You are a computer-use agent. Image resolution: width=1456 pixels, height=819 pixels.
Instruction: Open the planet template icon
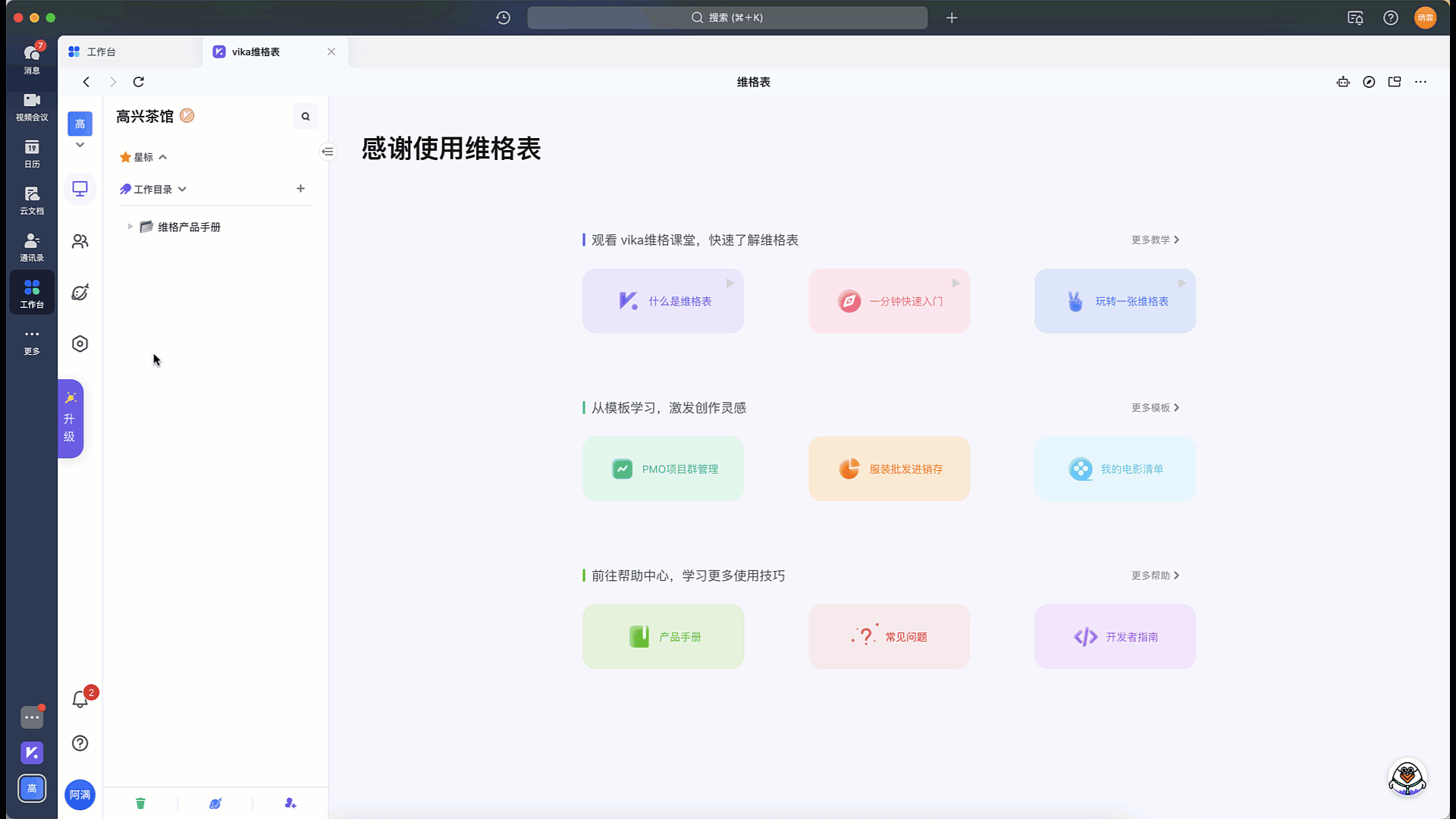tap(80, 293)
